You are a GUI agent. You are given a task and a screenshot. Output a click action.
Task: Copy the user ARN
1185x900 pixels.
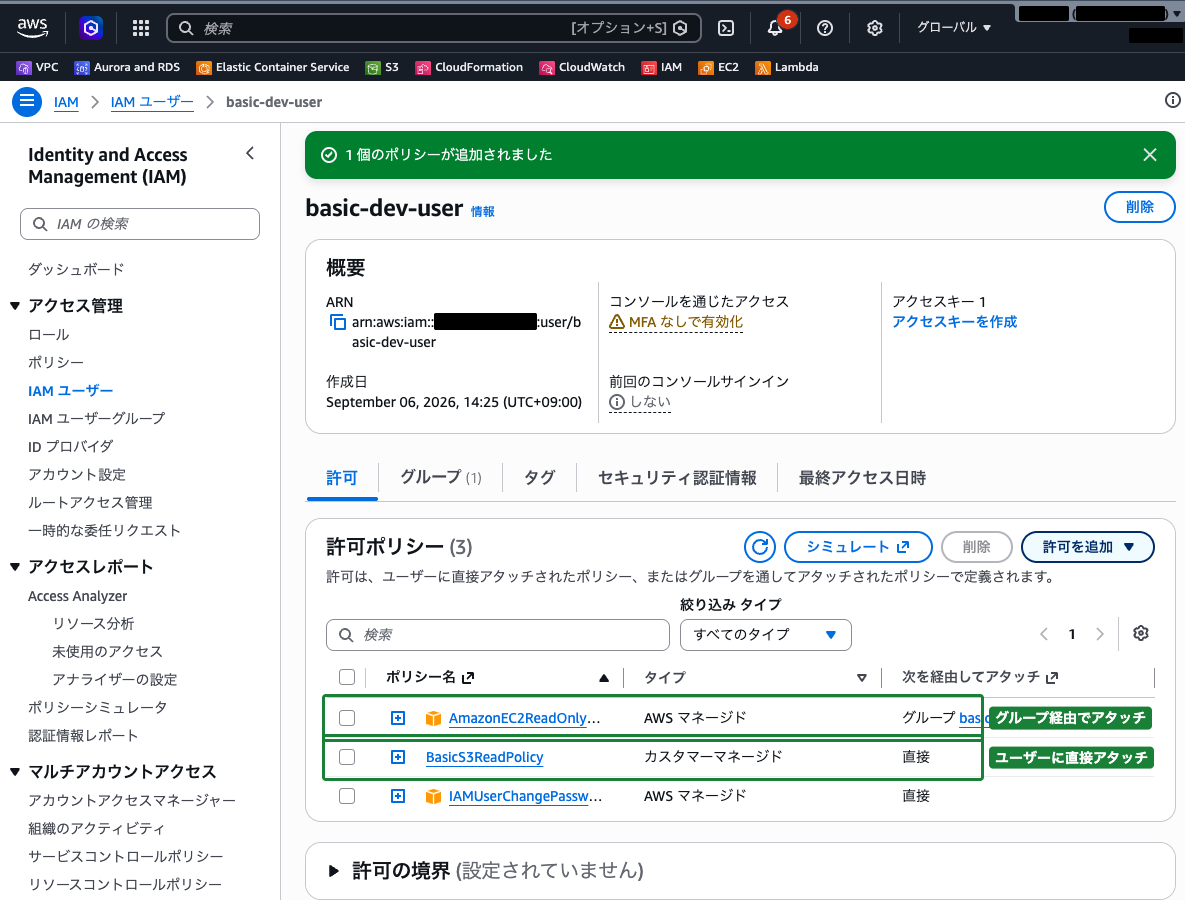coord(337,323)
